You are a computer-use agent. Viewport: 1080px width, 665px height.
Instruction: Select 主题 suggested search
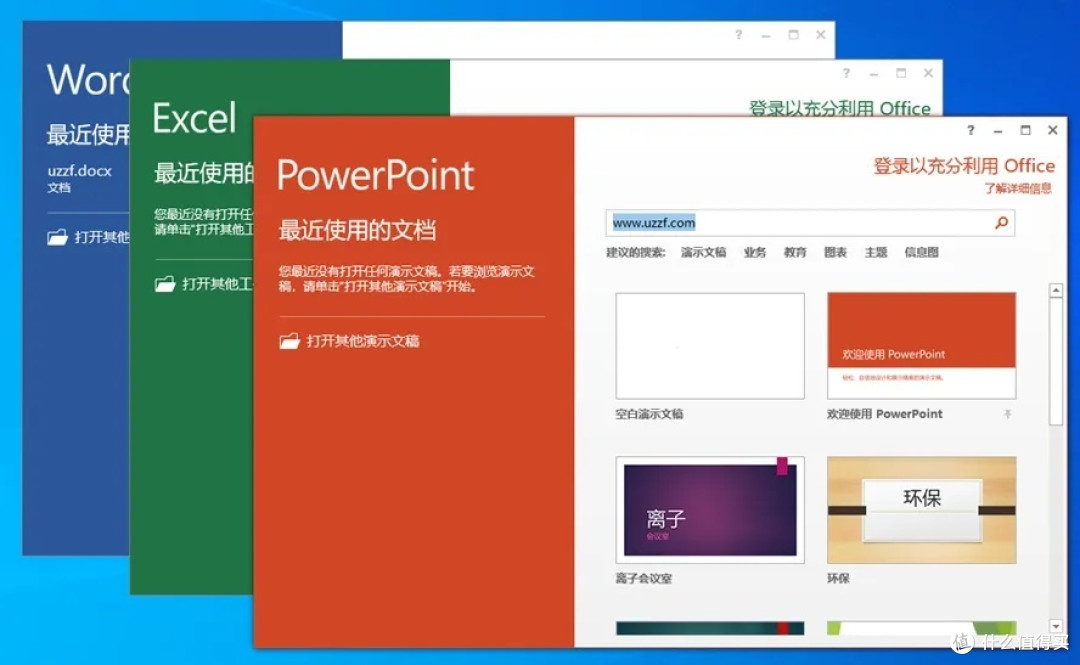[x=875, y=252]
